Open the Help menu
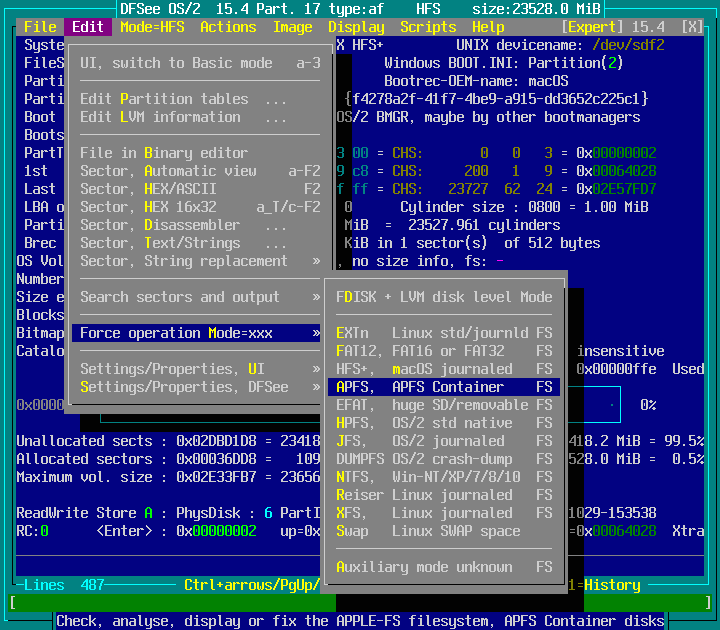This screenshot has height=630, width=720. point(488,27)
